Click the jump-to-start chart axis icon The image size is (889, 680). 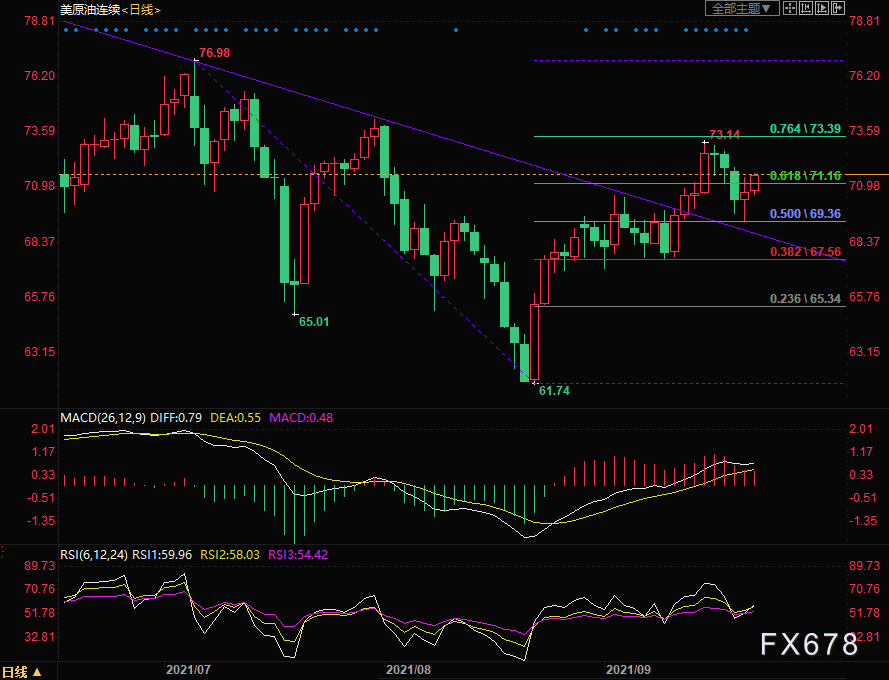click(x=806, y=8)
